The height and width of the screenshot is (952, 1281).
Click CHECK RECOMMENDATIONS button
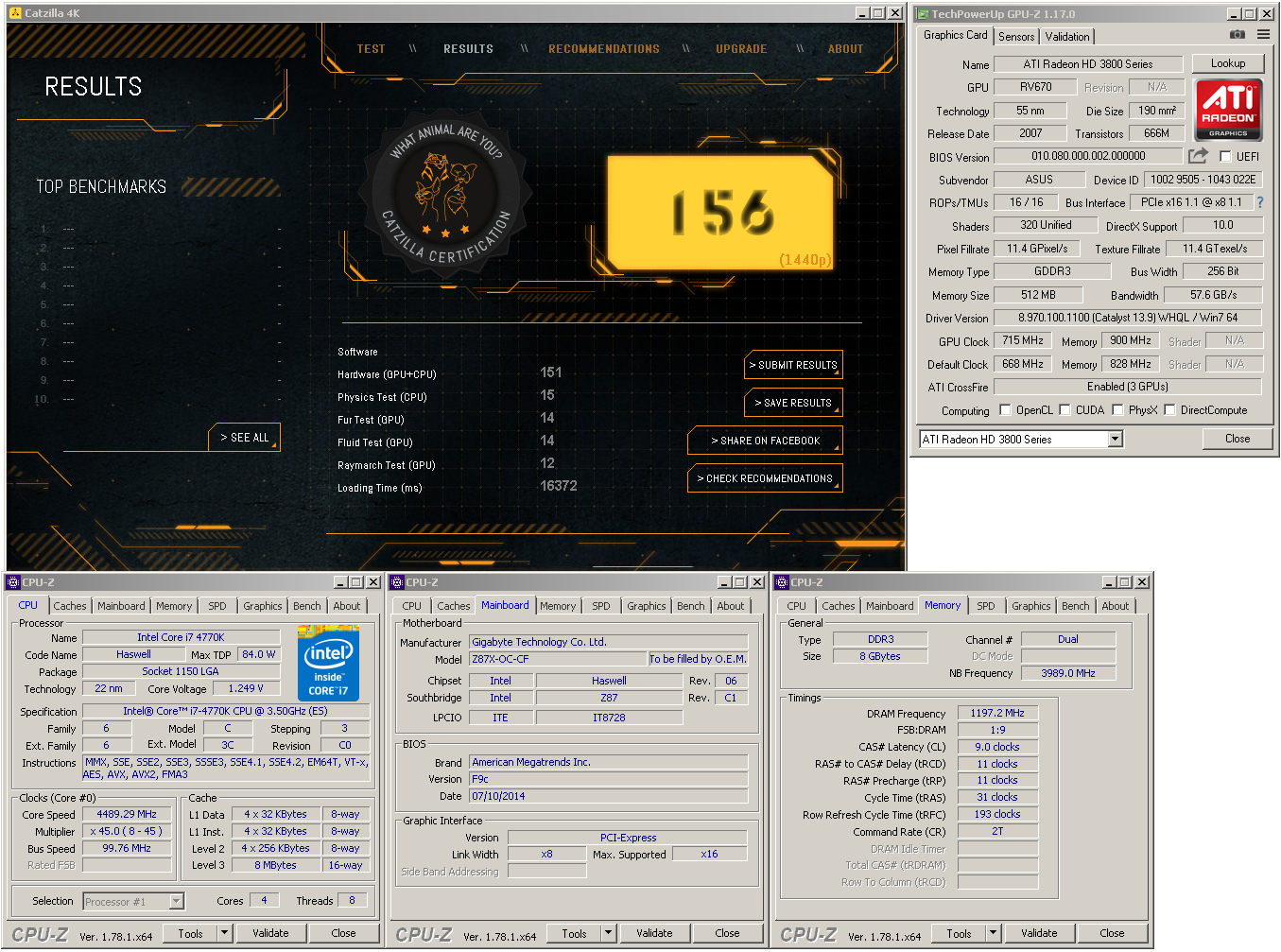(x=765, y=478)
